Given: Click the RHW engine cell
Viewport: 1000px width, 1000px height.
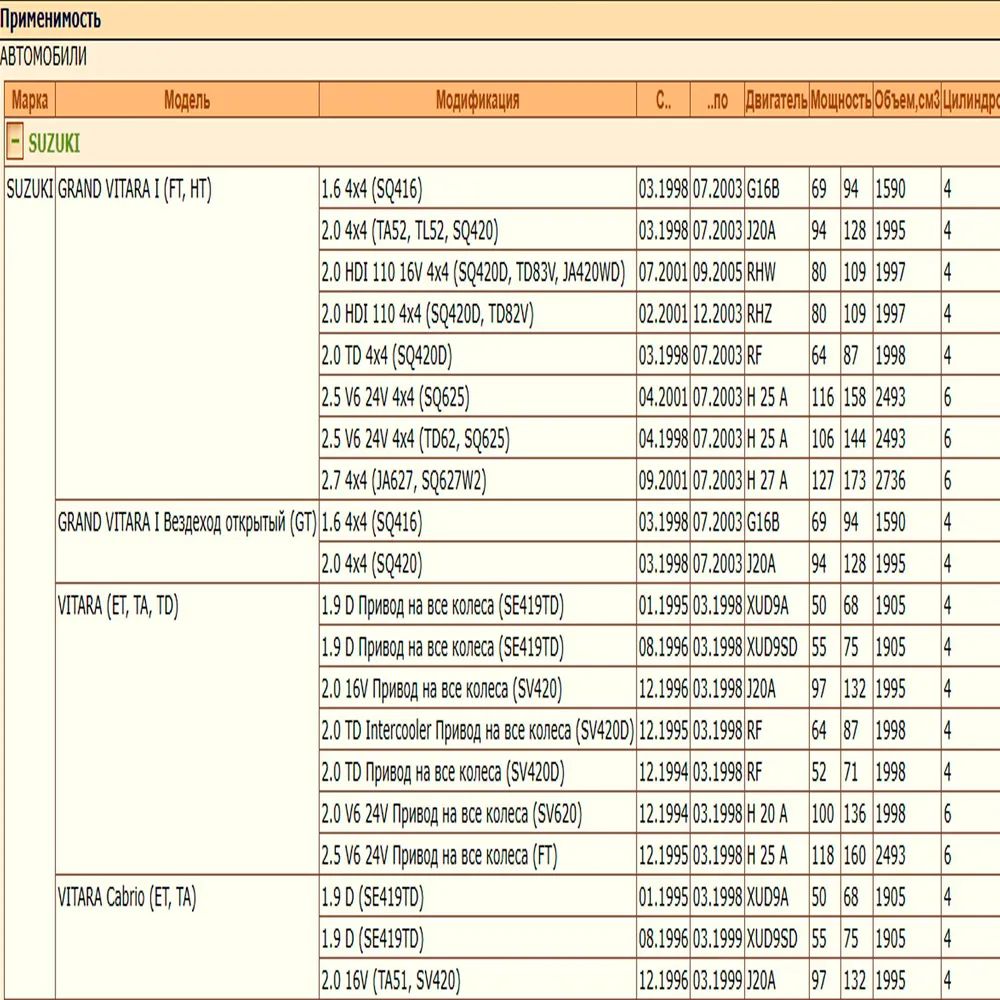Looking at the screenshot, I should pos(761,273).
